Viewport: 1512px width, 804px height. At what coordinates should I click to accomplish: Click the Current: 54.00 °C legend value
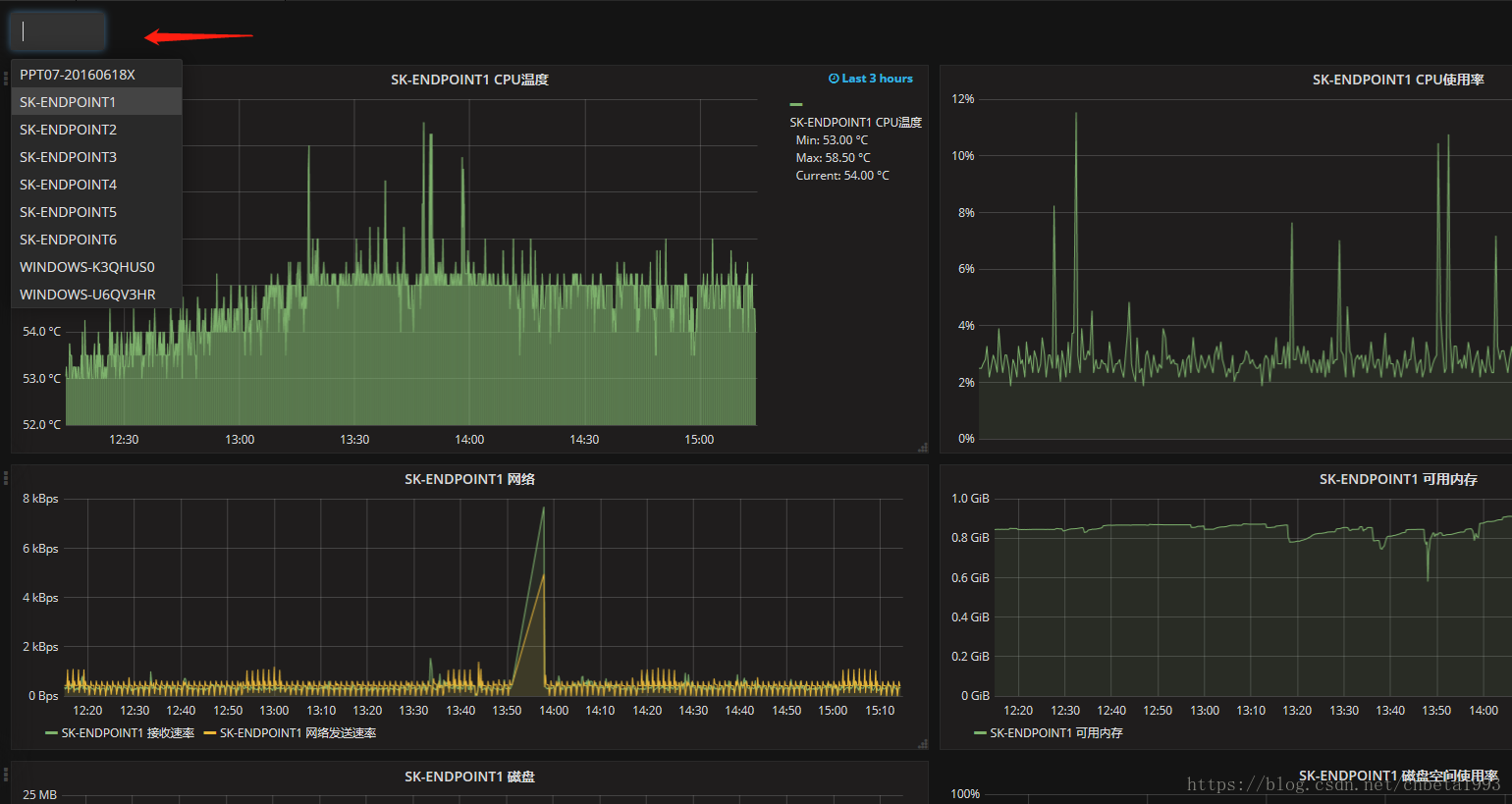842,176
